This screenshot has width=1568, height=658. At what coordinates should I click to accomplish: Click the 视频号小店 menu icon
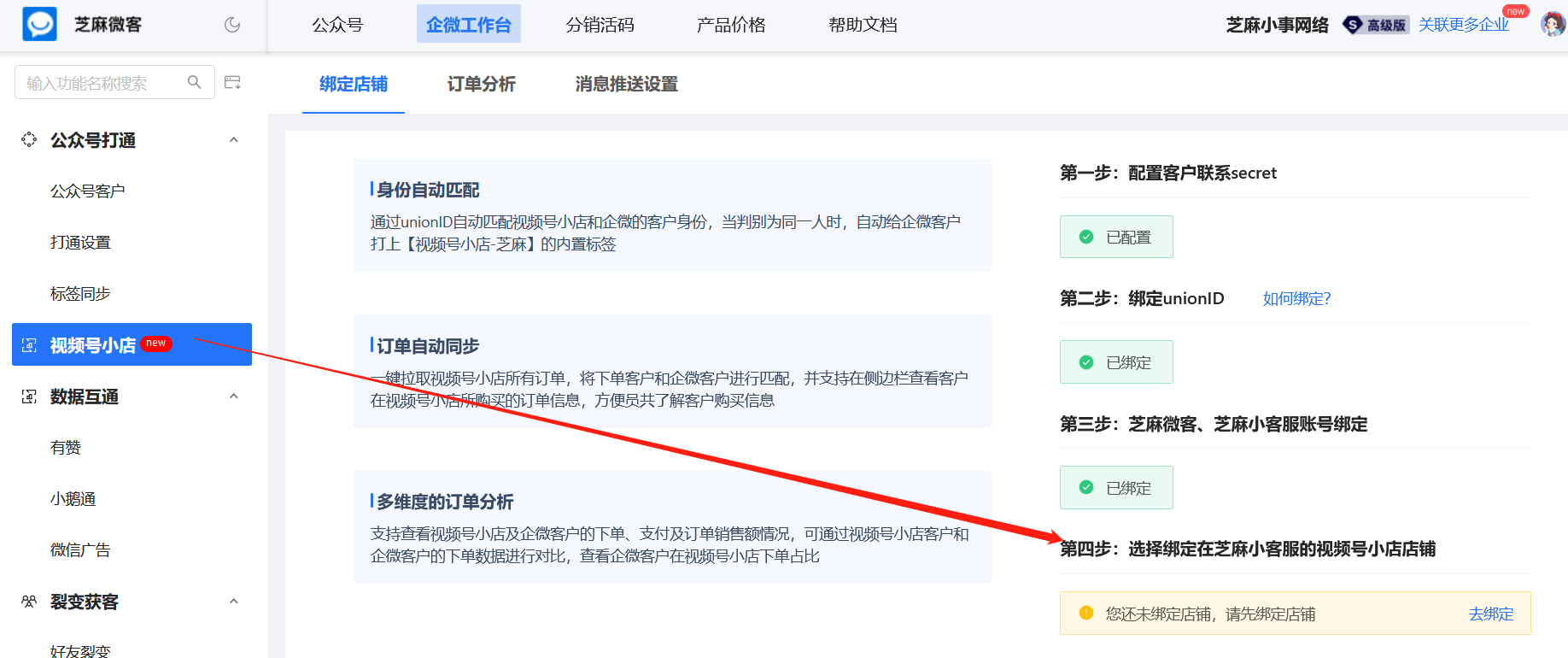click(29, 345)
